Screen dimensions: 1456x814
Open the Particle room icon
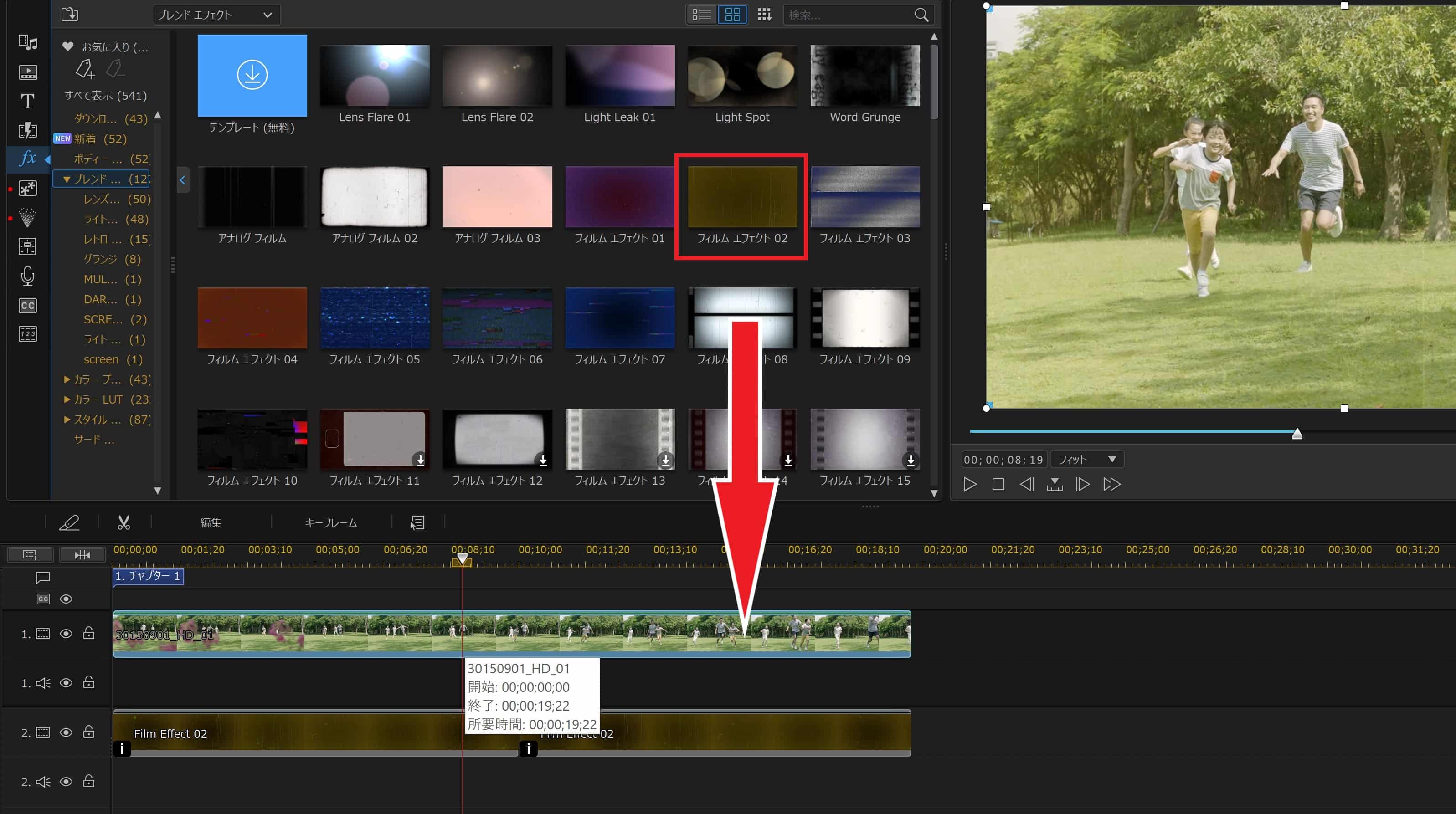click(x=27, y=217)
